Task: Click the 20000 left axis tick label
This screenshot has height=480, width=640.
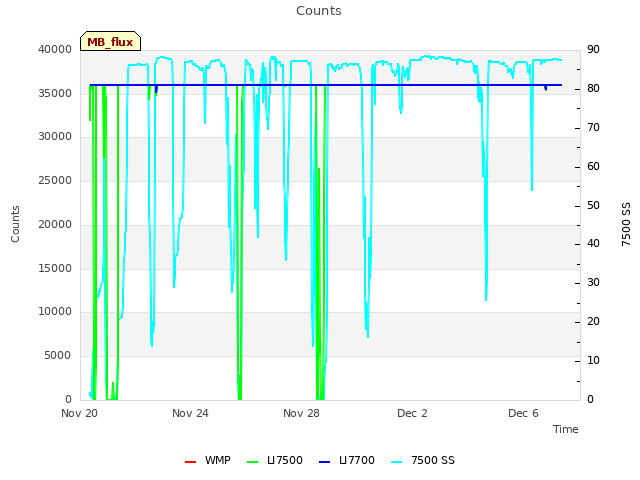Action: pos(55,224)
